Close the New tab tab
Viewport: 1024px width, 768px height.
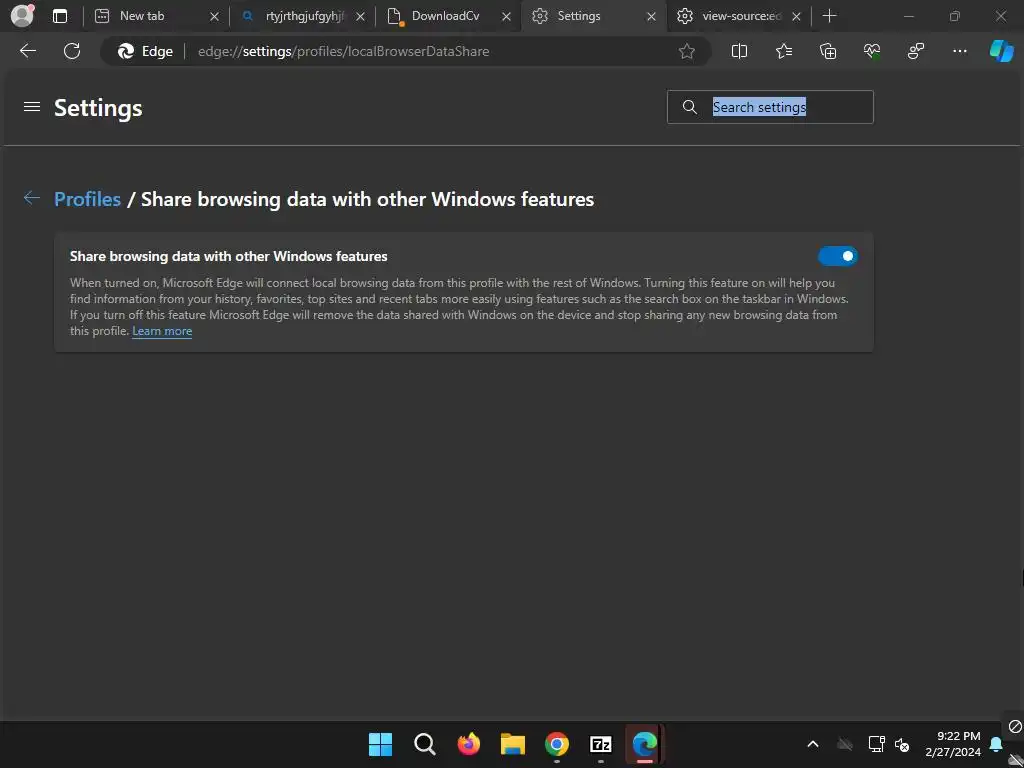pos(214,16)
